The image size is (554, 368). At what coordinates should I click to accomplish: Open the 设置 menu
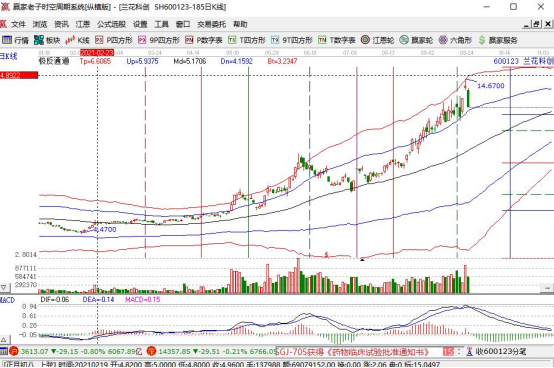point(140,24)
